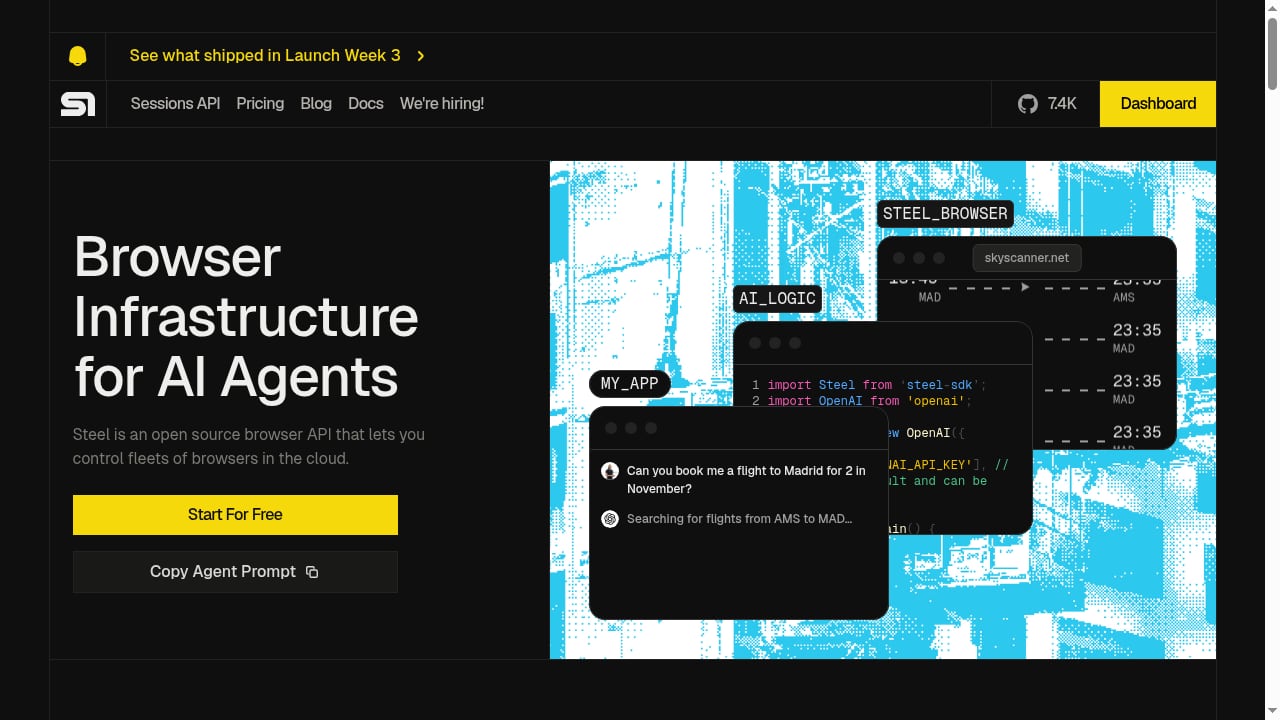This screenshot has height=720, width=1280.
Task: Click the OpenAI icon beside Searching for flights
Action: (610, 519)
